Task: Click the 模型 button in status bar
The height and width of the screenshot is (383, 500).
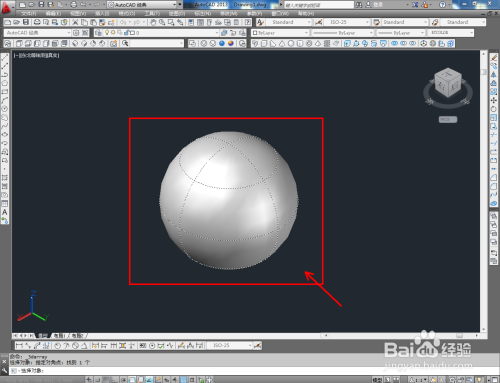Action: pos(377,380)
